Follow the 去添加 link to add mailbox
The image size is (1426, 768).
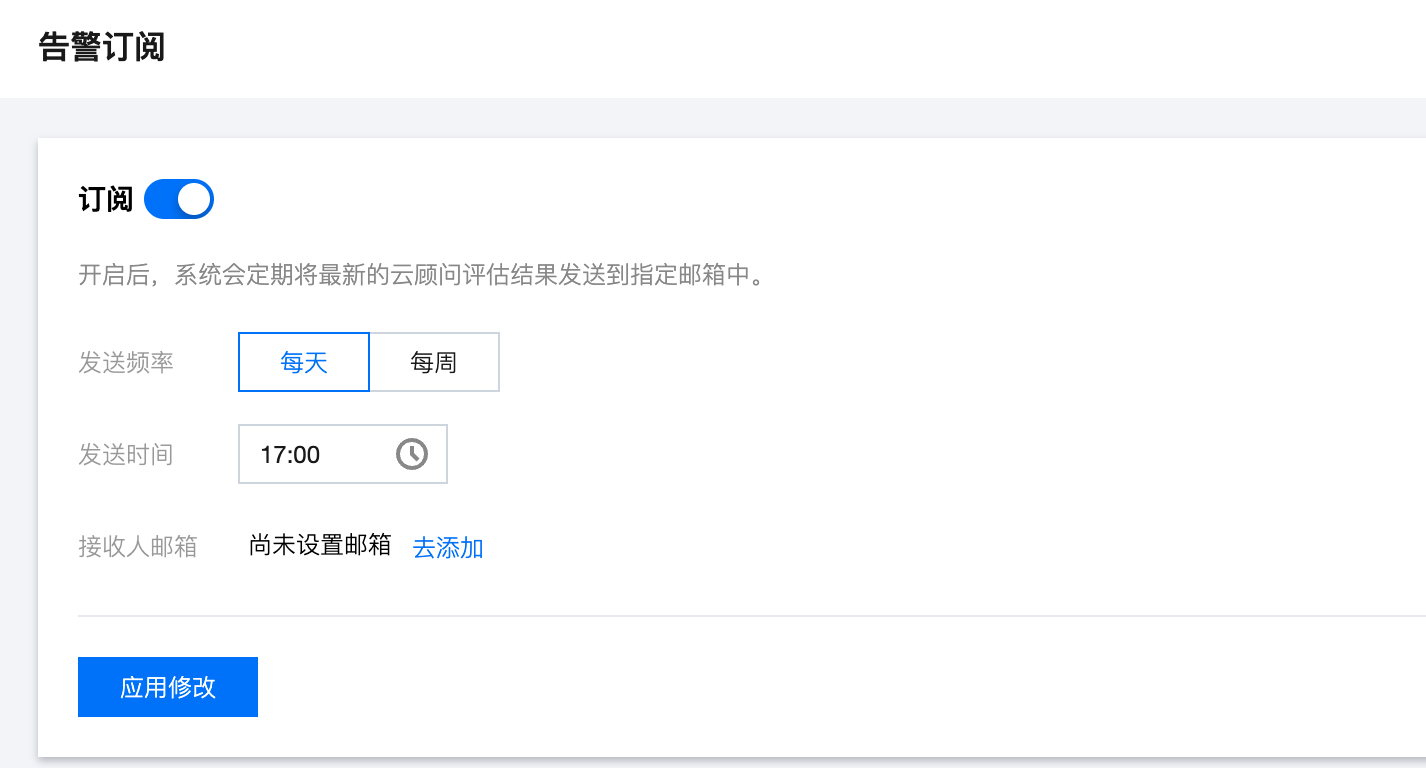[x=448, y=548]
